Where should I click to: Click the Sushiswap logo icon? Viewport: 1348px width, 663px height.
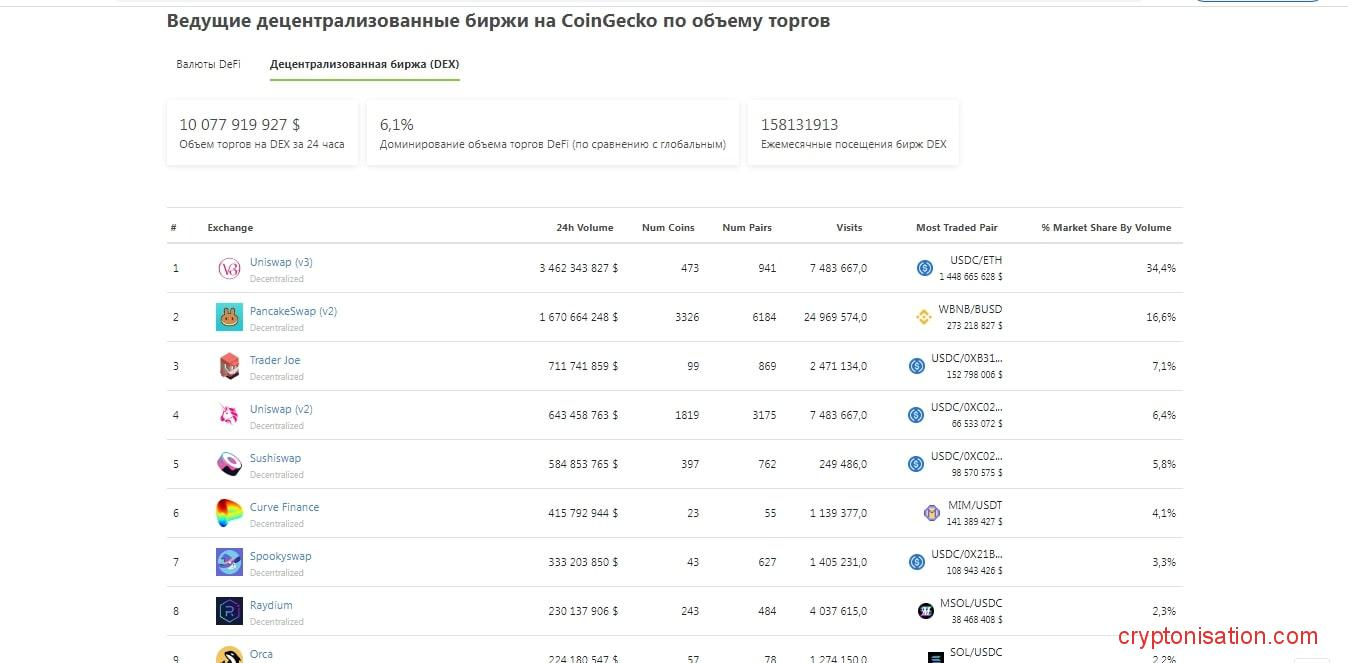coord(229,464)
